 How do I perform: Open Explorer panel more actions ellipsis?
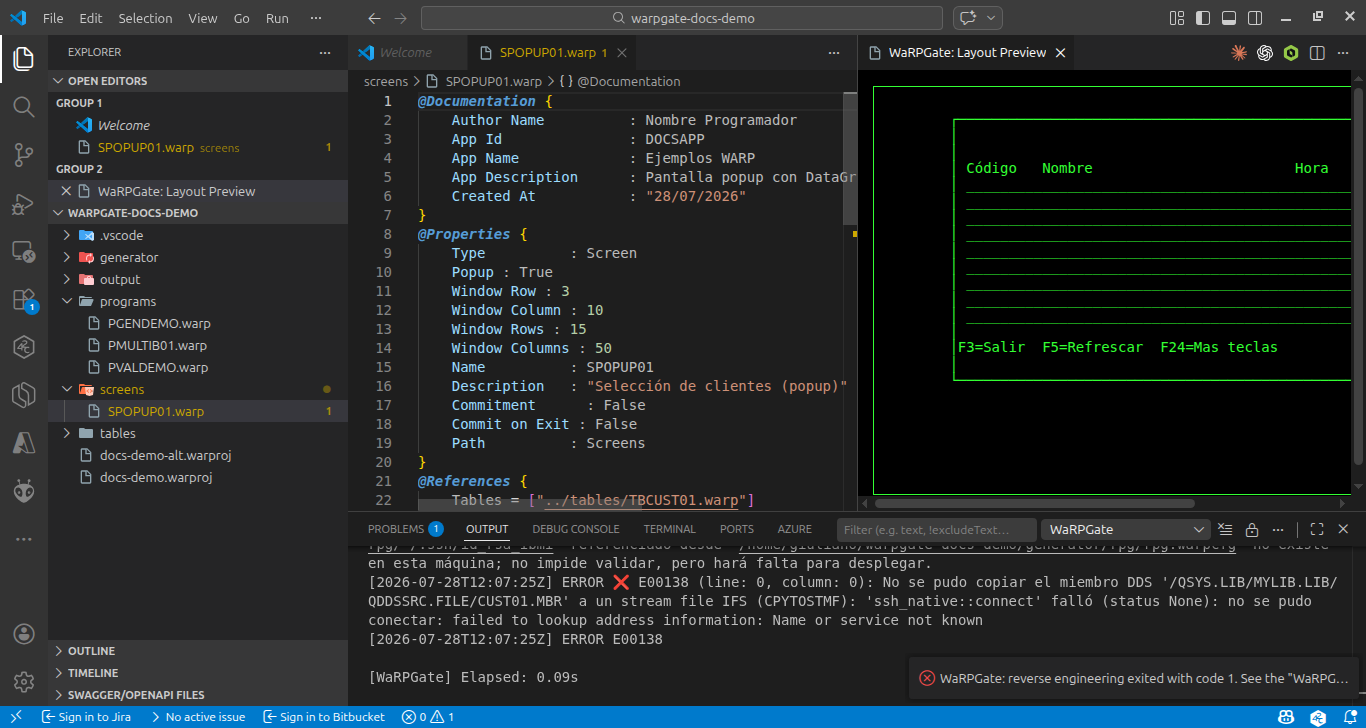(x=324, y=52)
